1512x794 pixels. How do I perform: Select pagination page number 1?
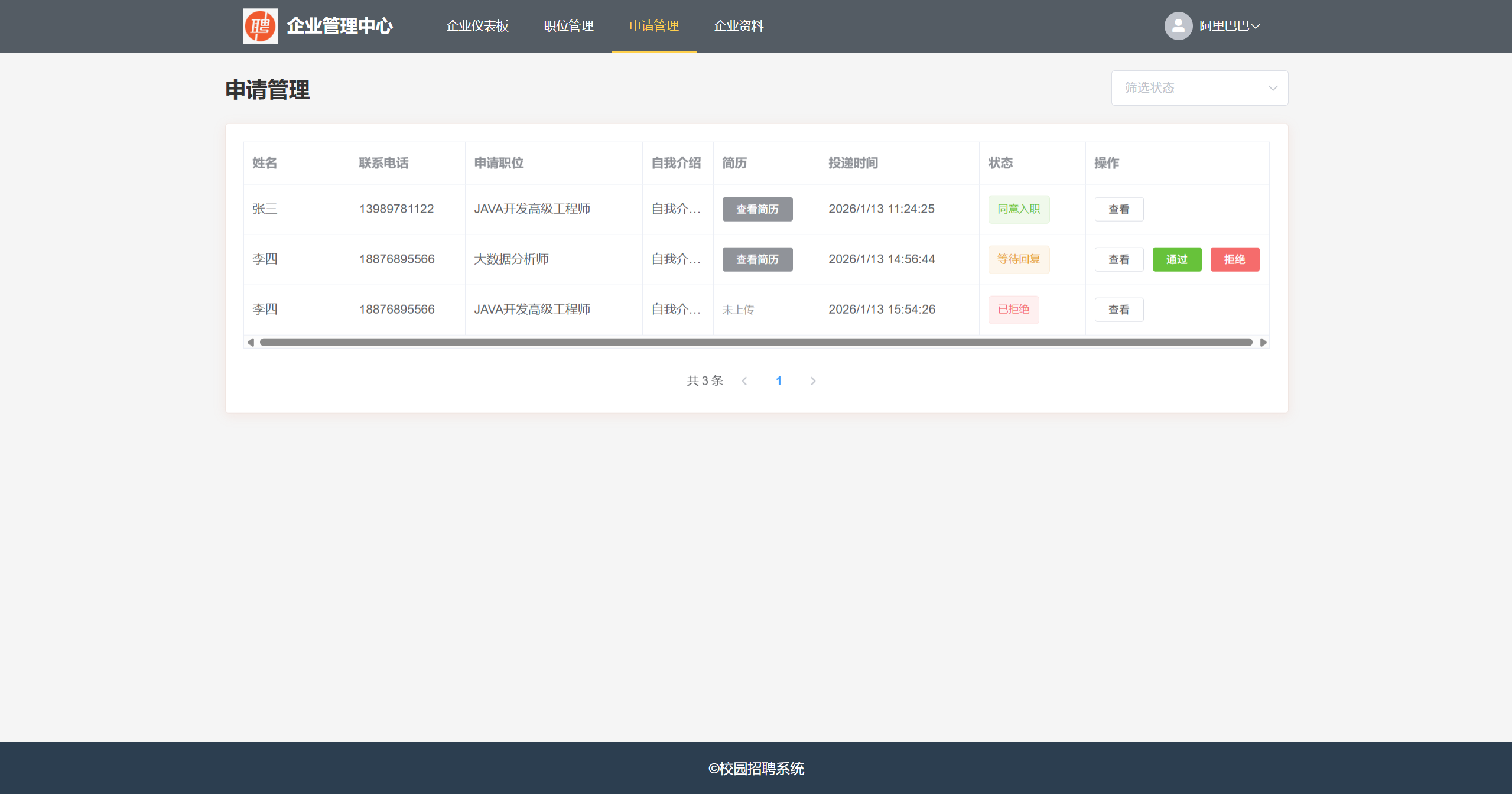tap(779, 381)
